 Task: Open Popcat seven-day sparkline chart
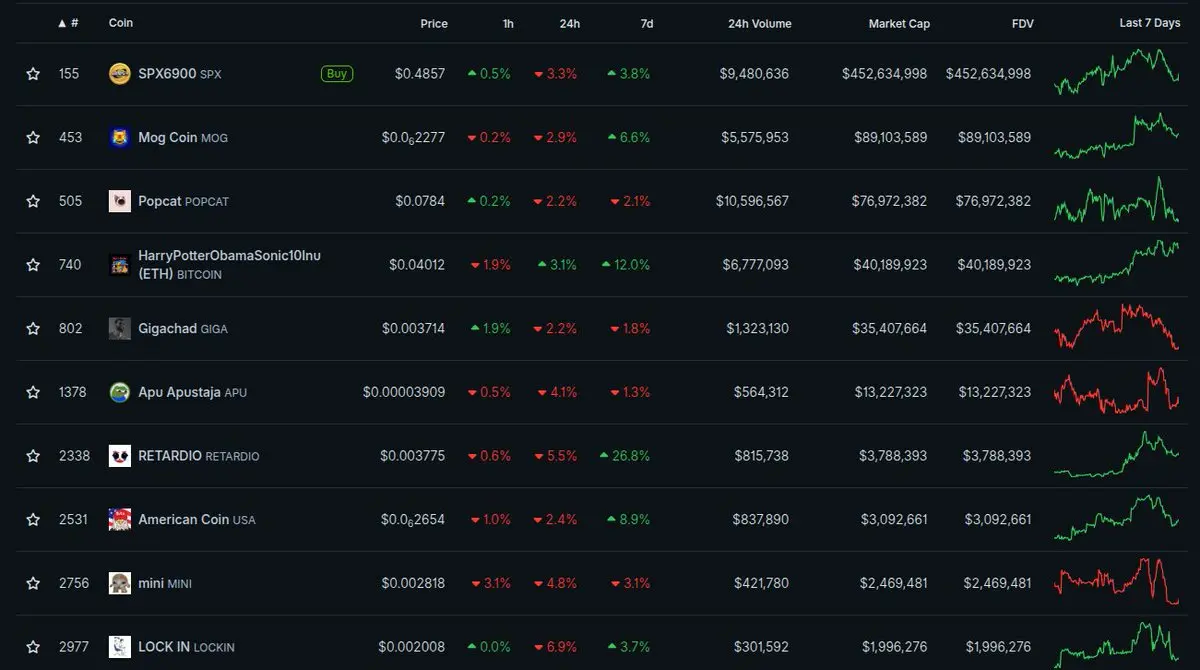pyautogui.click(x=1117, y=200)
